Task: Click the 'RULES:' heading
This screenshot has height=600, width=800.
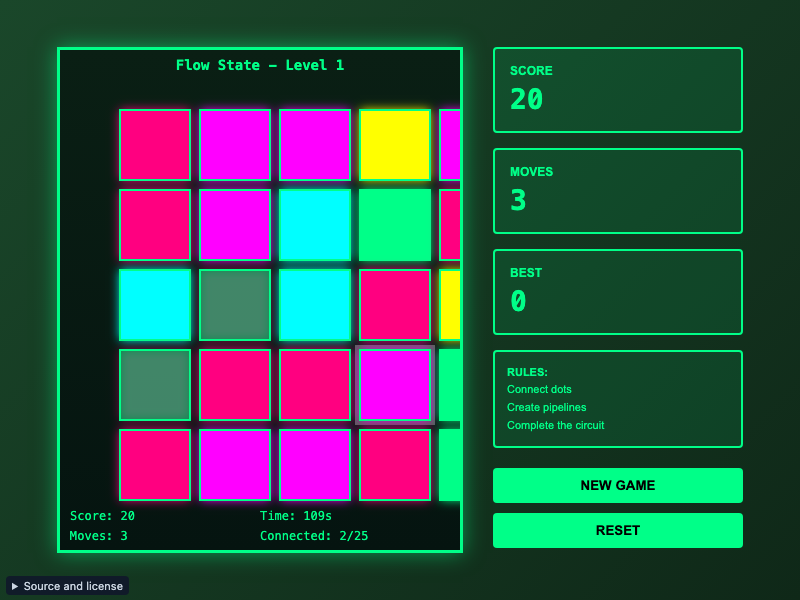Action: [527, 372]
